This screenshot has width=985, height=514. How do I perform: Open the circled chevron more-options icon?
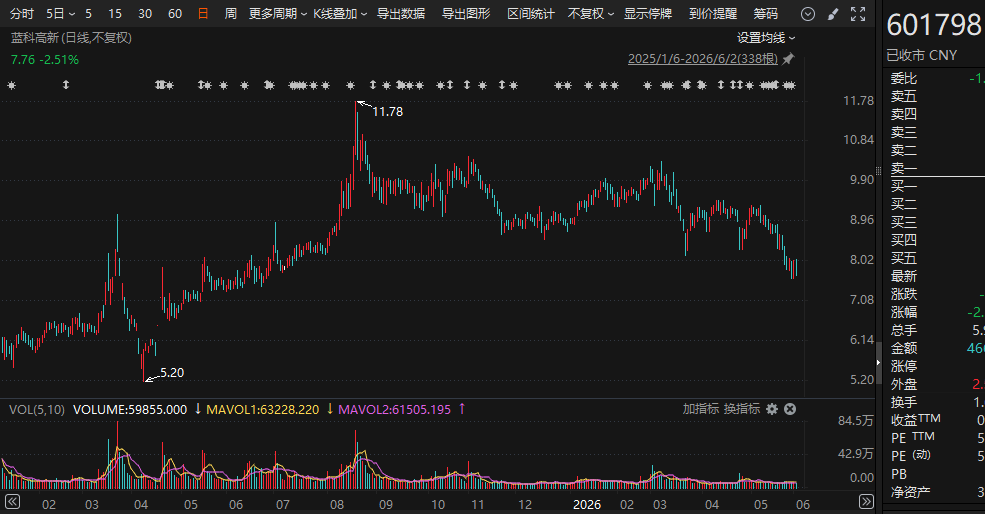click(x=808, y=14)
